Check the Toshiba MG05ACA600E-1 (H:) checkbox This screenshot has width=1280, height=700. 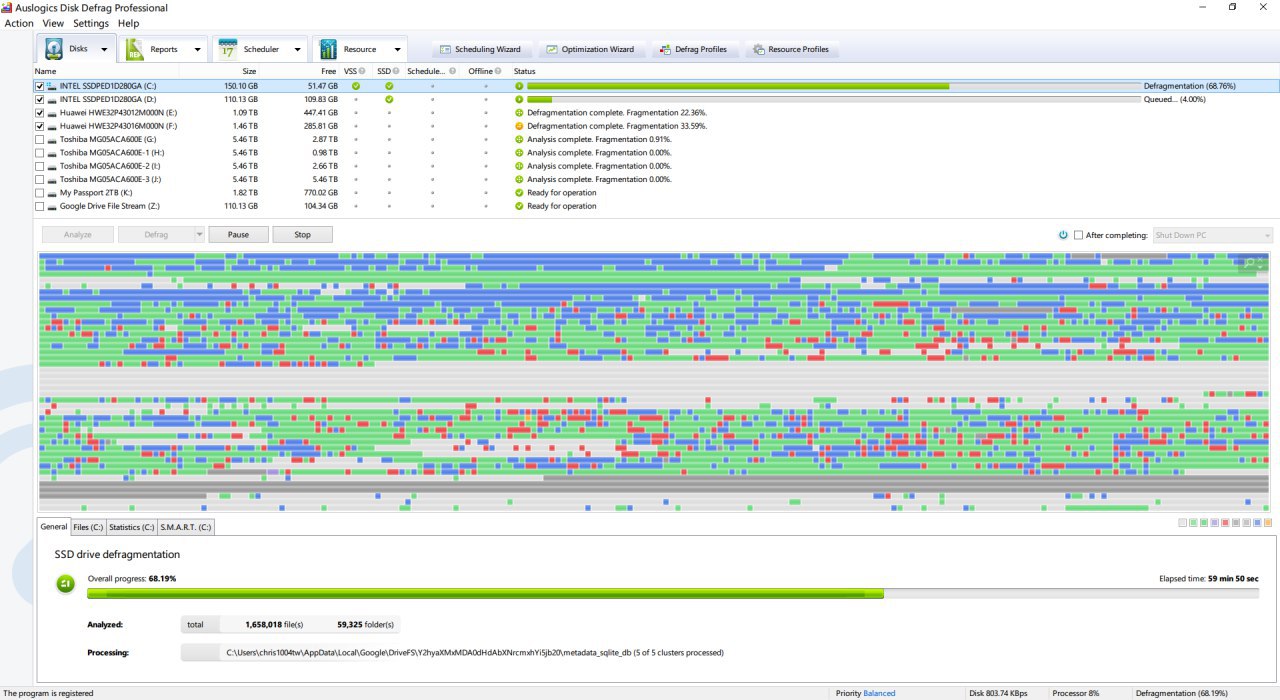pyautogui.click(x=40, y=153)
